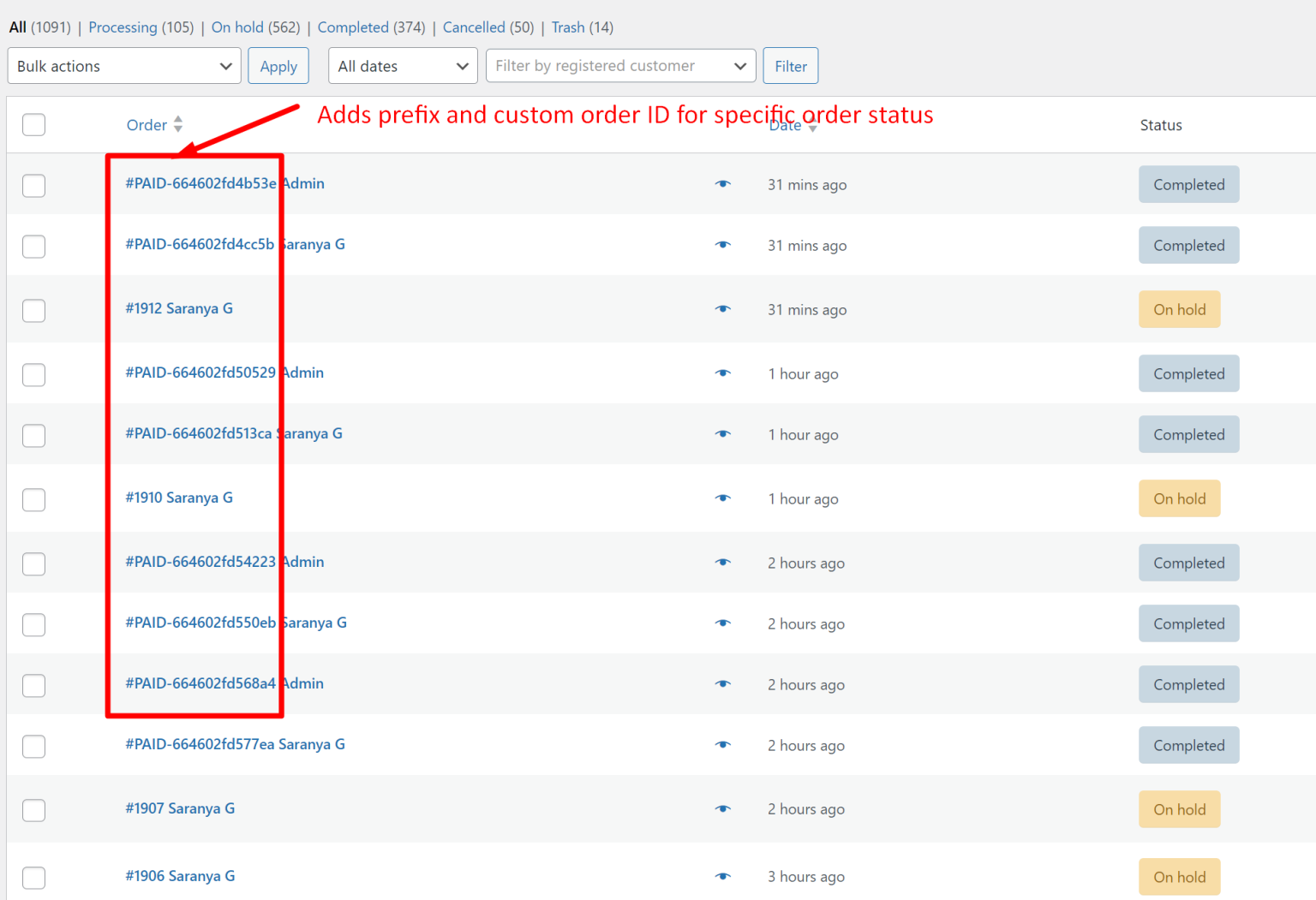Open Filter by registered customer dropdown
This screenshot has height=900, width=1316.
(x=620, y=66)
